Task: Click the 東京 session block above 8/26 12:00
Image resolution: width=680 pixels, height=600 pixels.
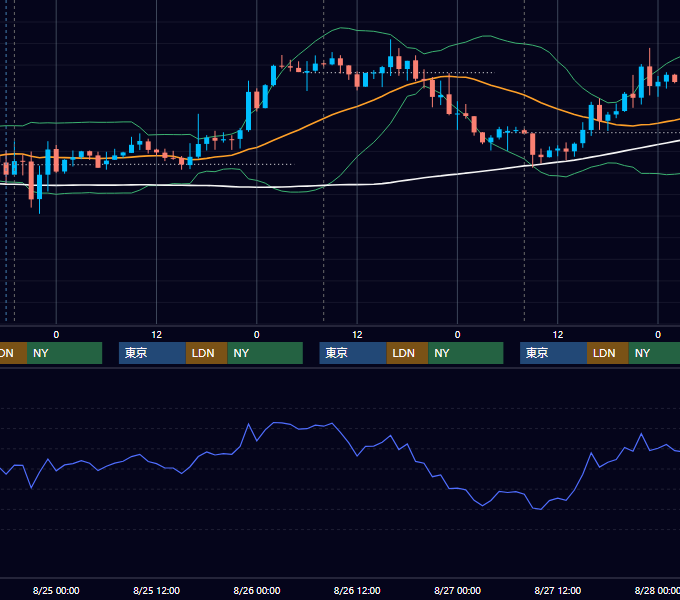Action: [353, 353]
